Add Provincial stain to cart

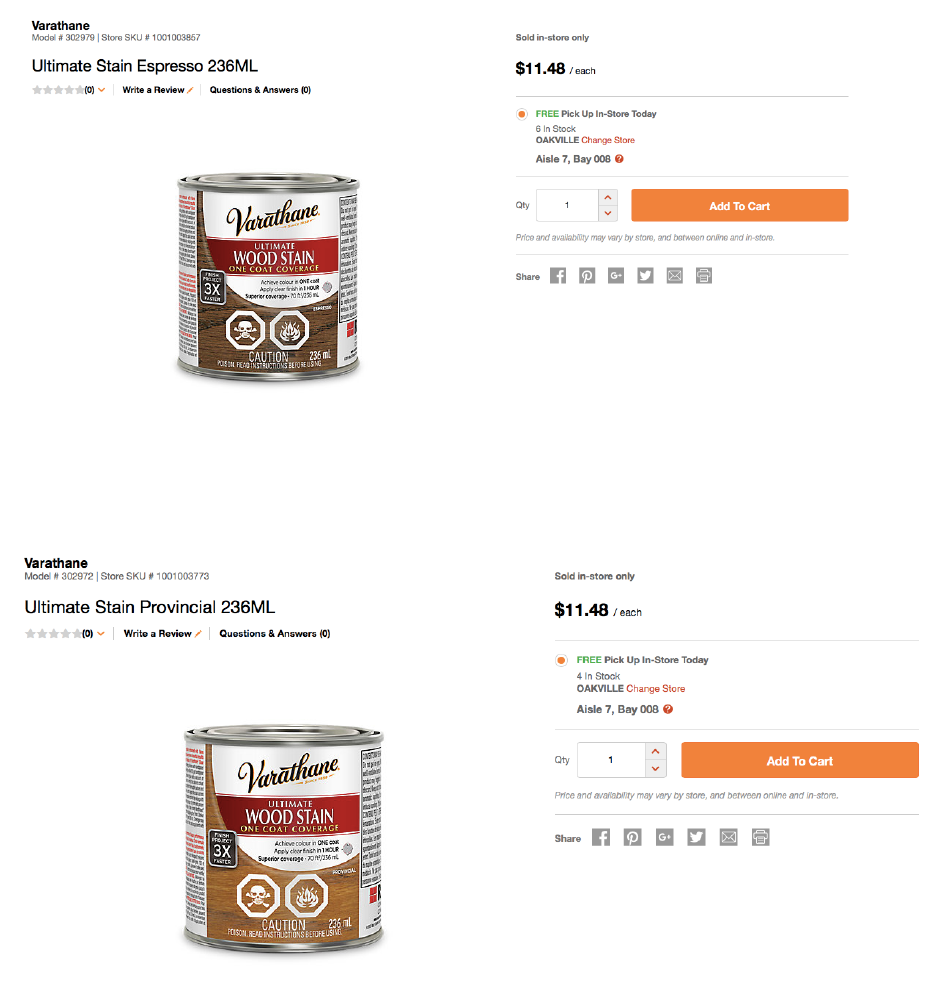[x=800, y=760]
